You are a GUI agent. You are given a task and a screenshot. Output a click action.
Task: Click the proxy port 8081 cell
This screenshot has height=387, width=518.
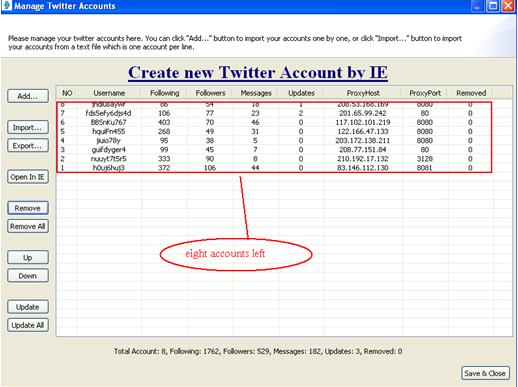click(425, 168)
